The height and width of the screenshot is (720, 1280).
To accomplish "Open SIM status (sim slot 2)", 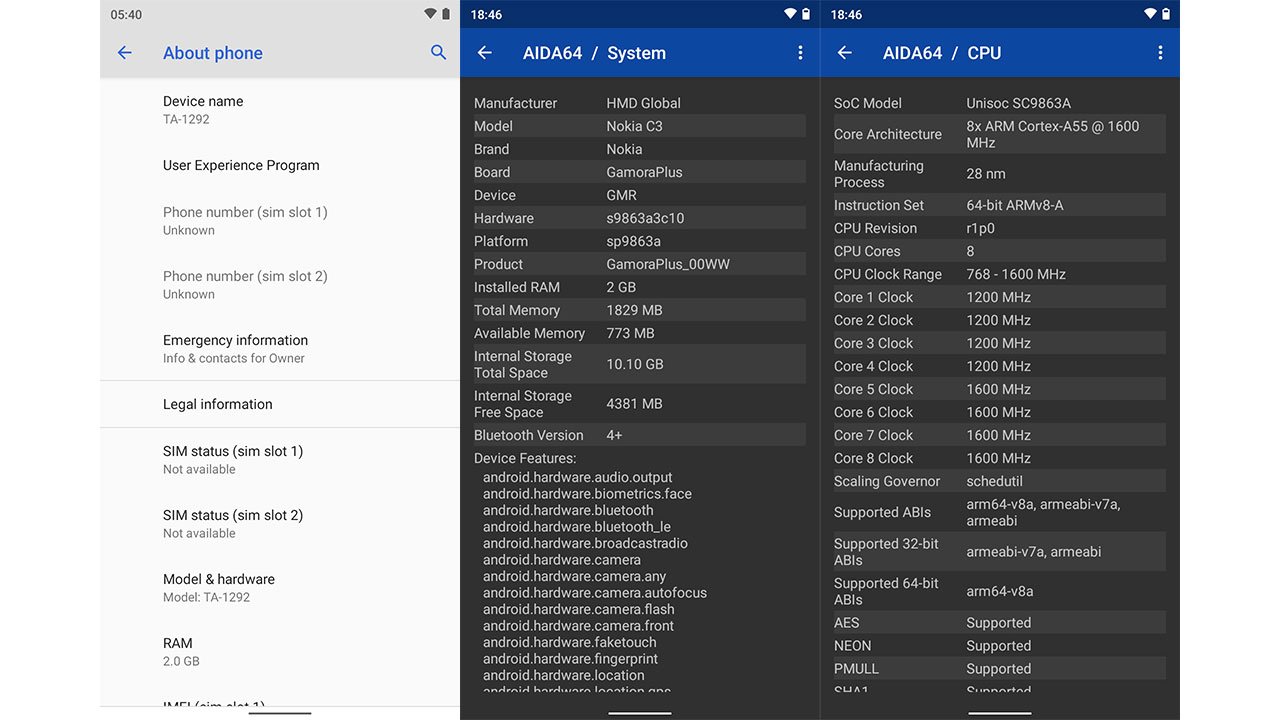I will pos(280,524).
